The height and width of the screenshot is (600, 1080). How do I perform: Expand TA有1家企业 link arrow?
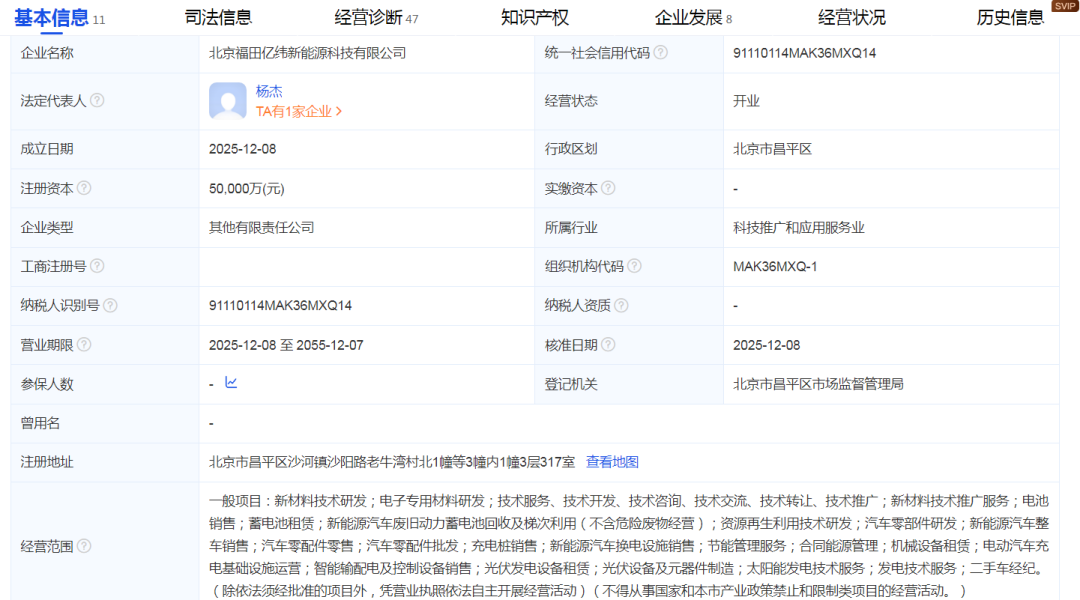[x=339, y=112]
